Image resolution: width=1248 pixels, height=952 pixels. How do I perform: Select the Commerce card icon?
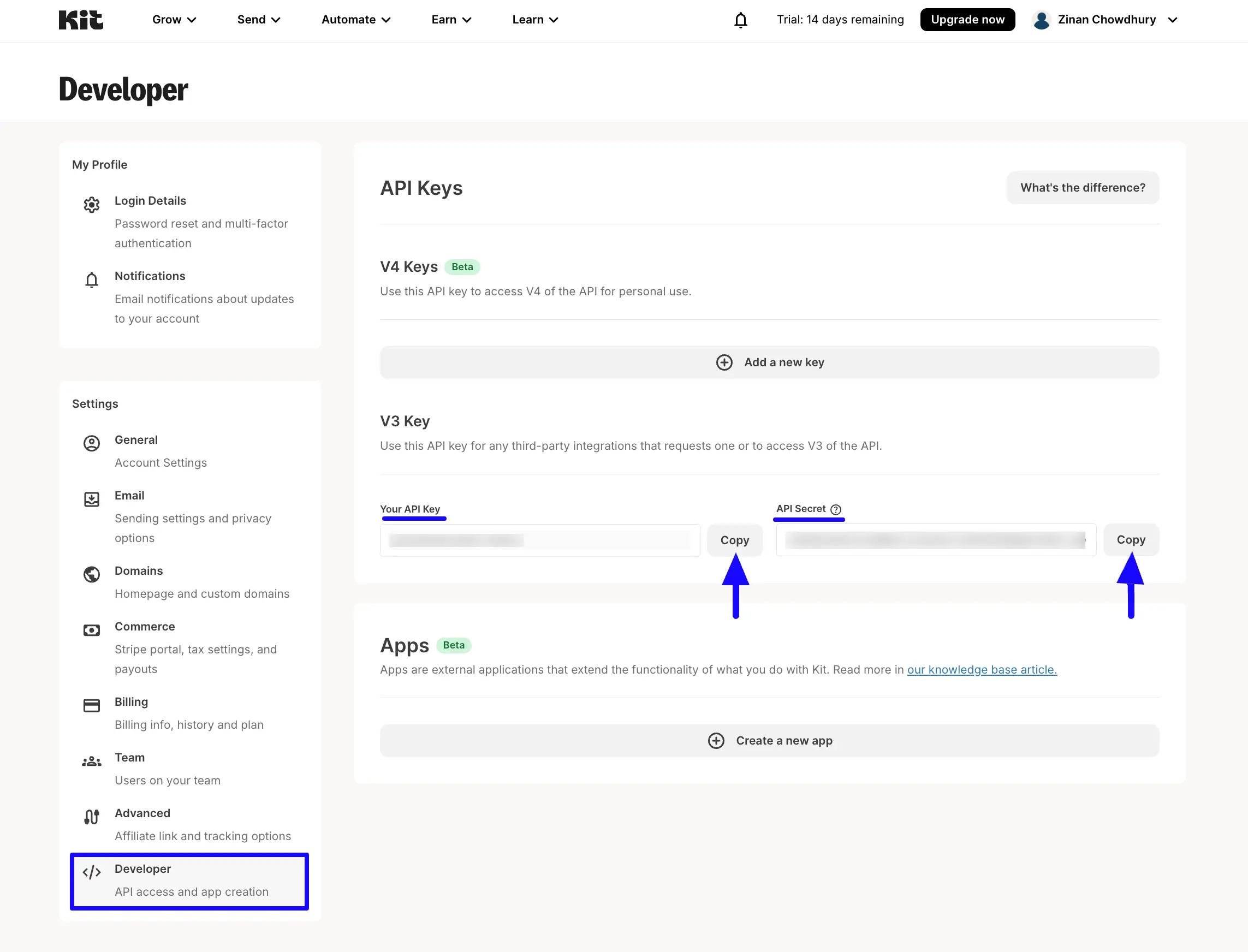point(91,630)
